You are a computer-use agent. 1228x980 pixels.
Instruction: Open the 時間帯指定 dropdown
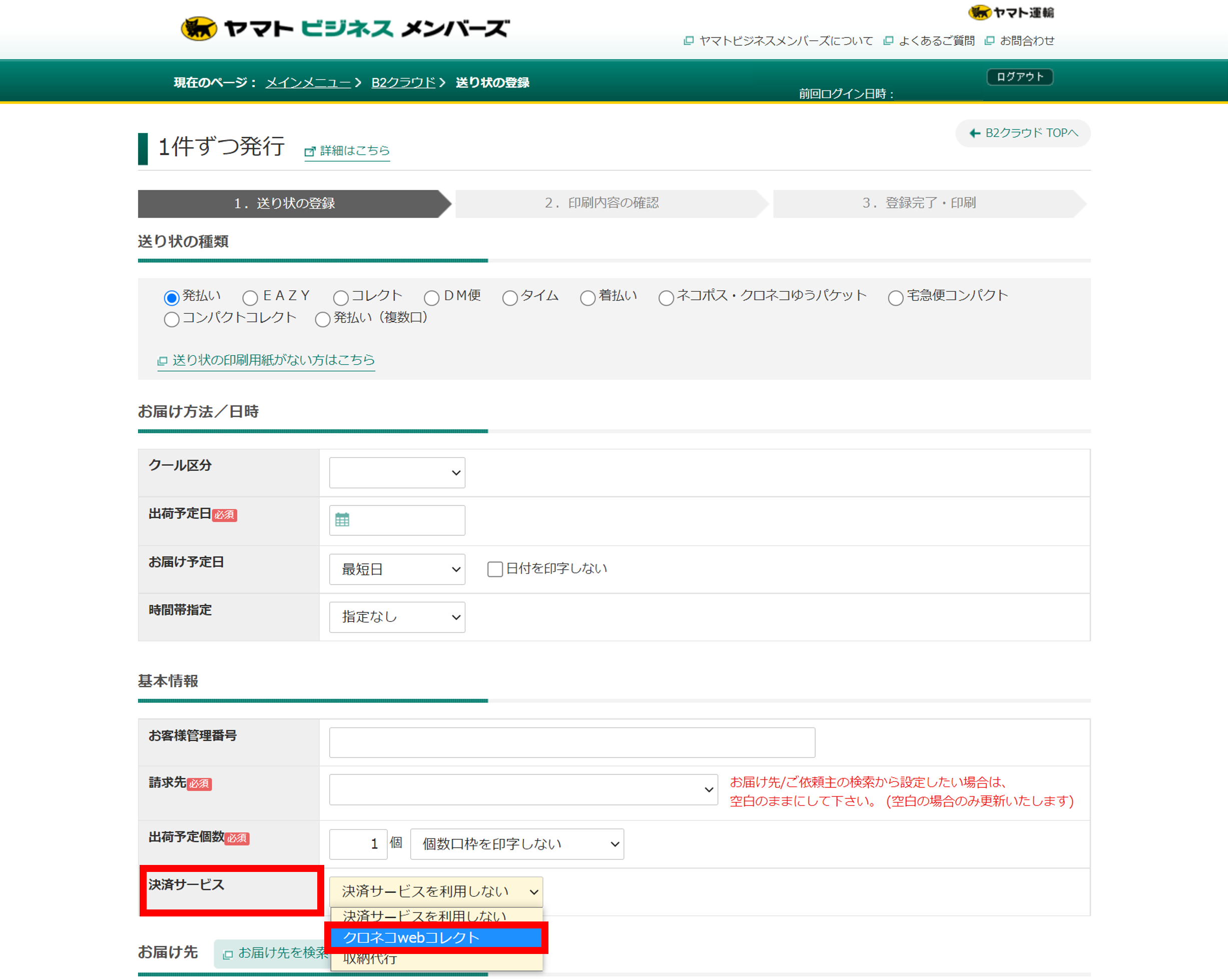[396, 617]
